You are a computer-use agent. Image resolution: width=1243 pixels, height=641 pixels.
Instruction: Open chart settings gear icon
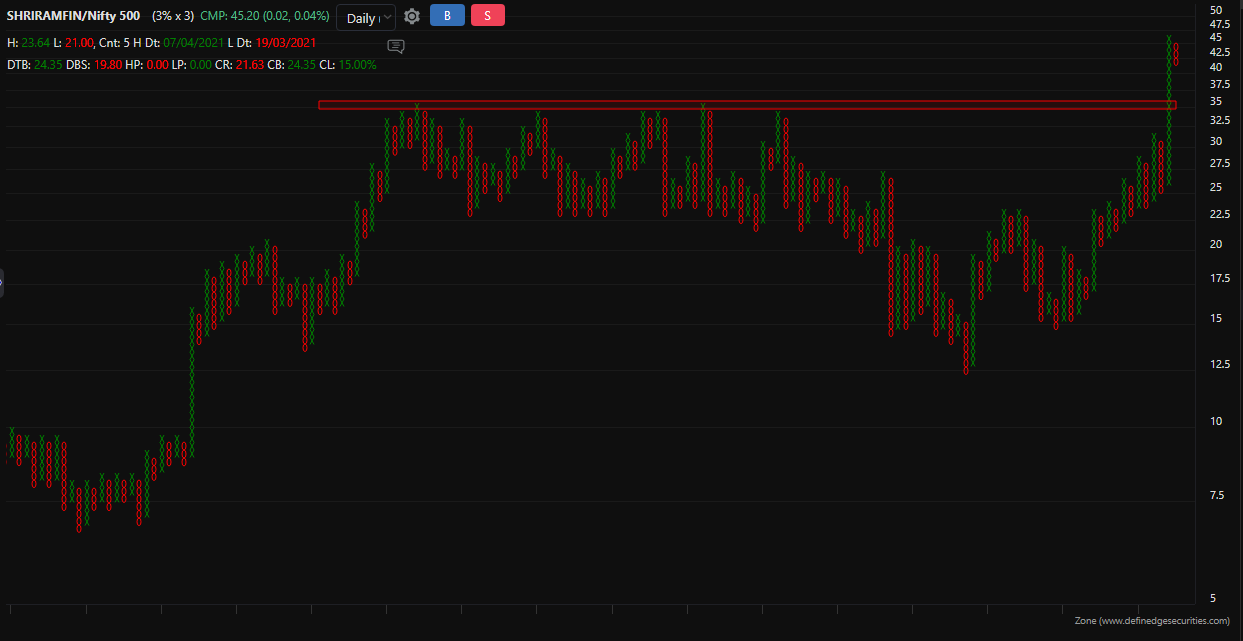pos(411,17)
